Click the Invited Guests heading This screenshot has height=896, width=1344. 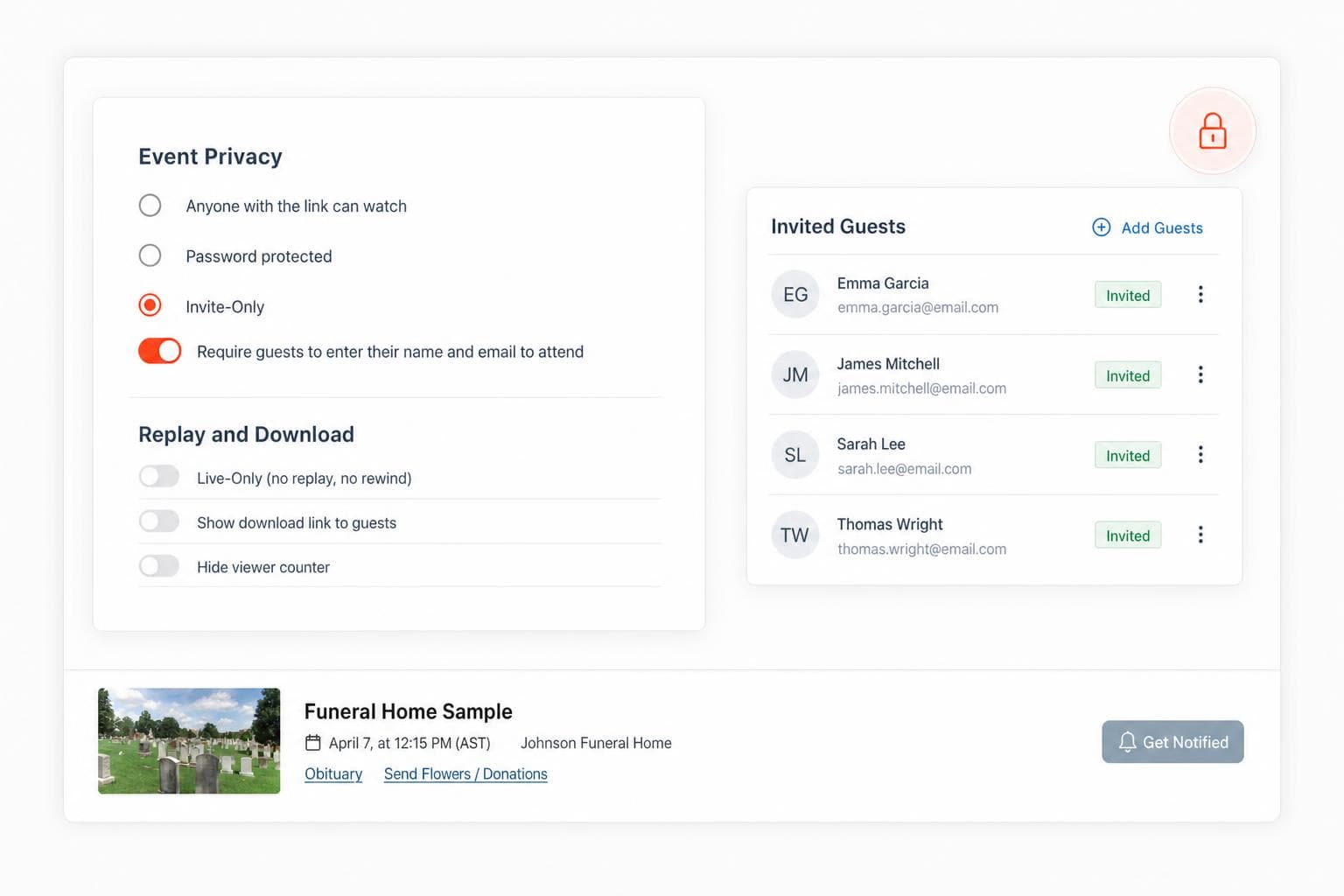pos(838,227)
